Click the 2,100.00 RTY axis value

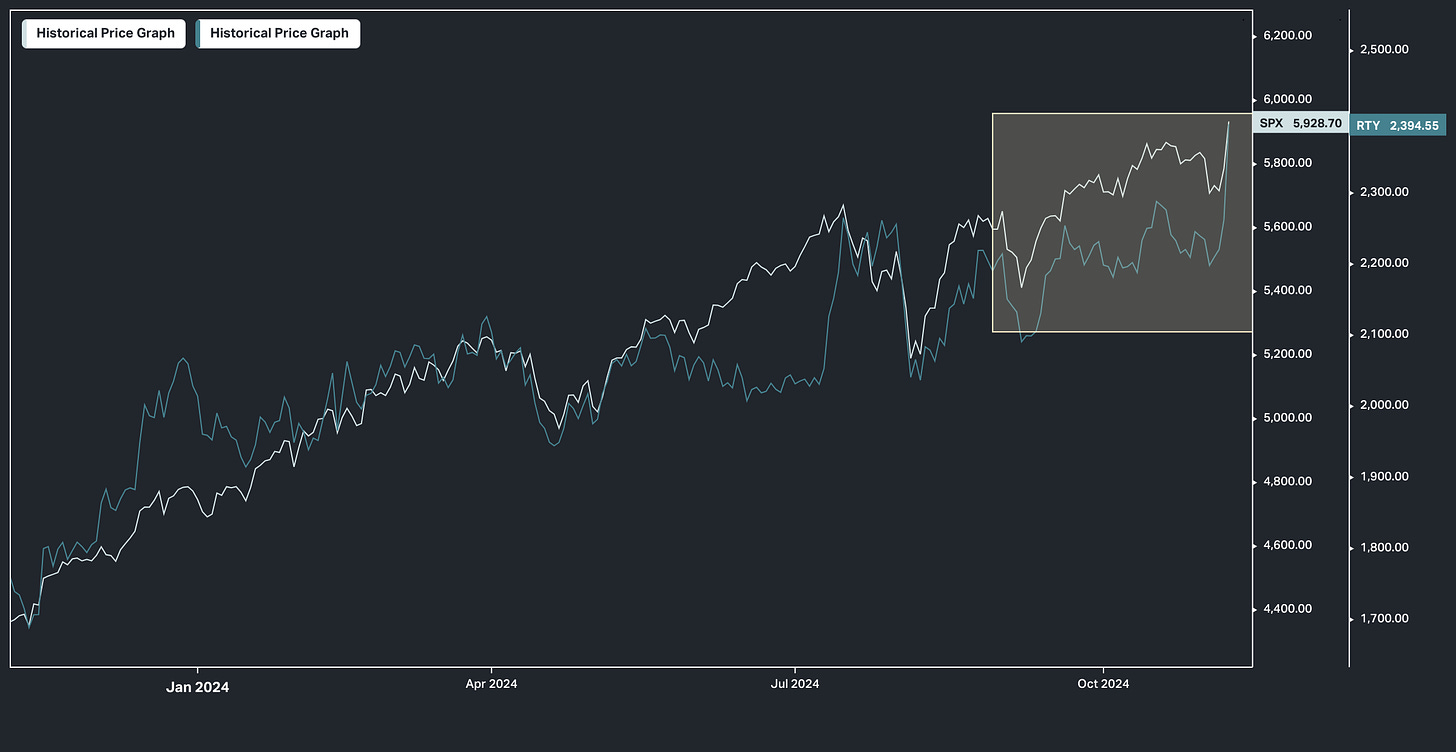pyautogui.click(x=1384, y=334)
